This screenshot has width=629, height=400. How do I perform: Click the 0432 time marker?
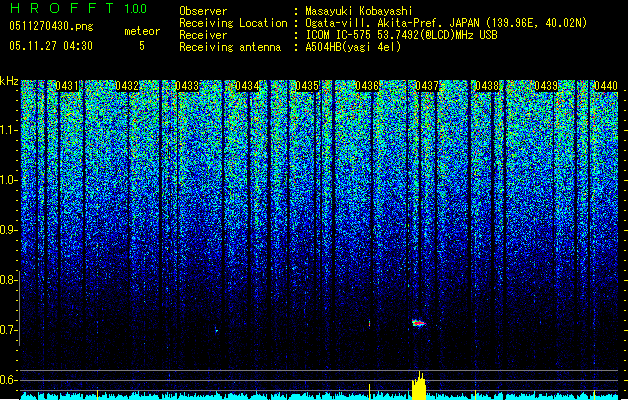click(x=127, y=86)
